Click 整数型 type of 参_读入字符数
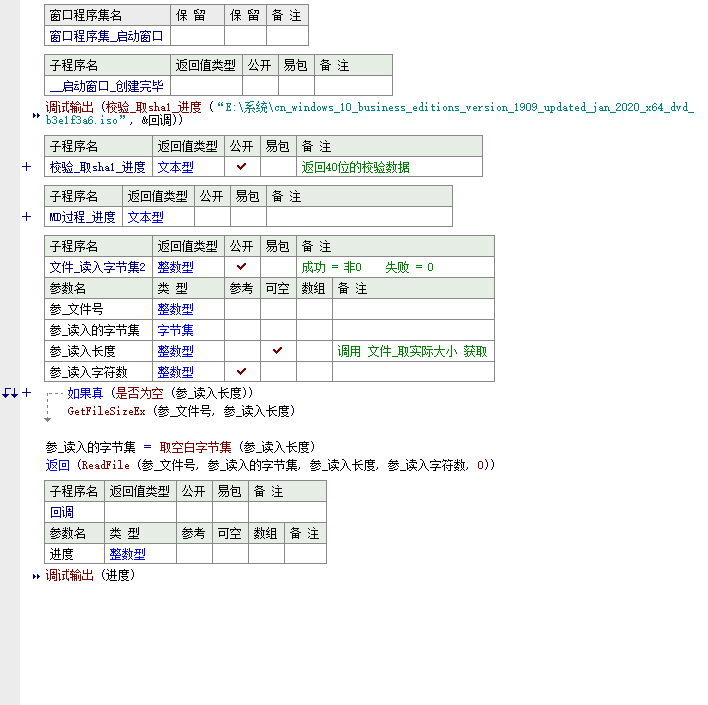 click(x=176, y=372)
